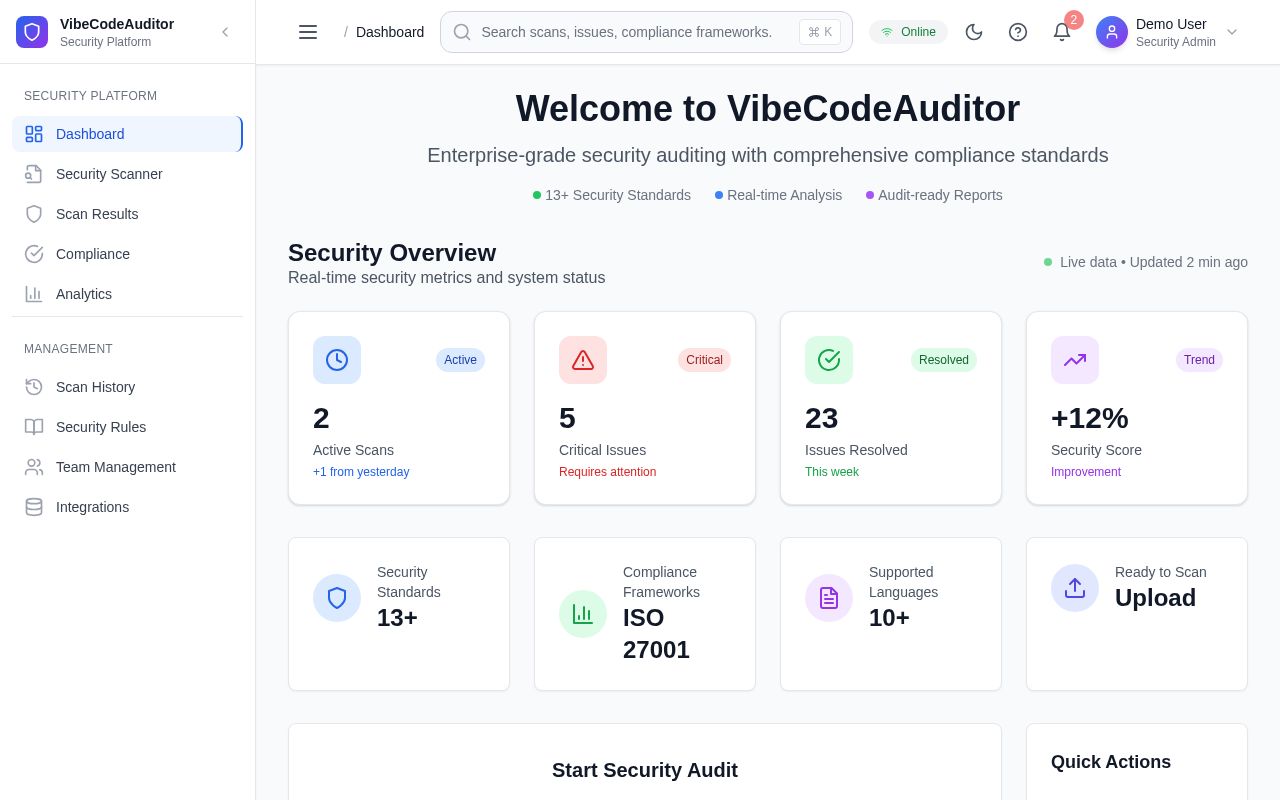Open Security Rules in the sidebar
The image size is (1280, 800).
[x=127, y=427]
